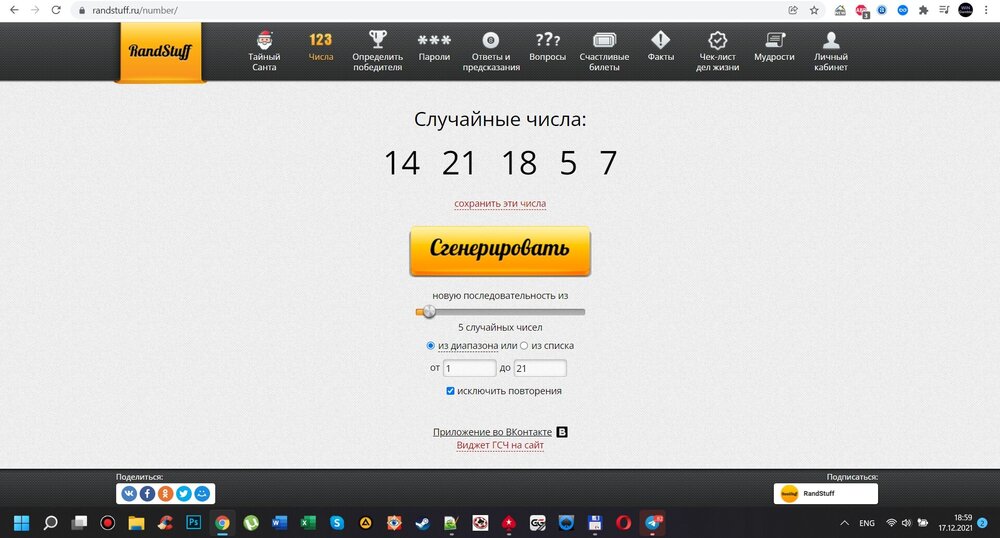The width and height of the screenshot is (1000, 538).
Task: Open Определить победителя trophy page
Action: click(377, 50)
